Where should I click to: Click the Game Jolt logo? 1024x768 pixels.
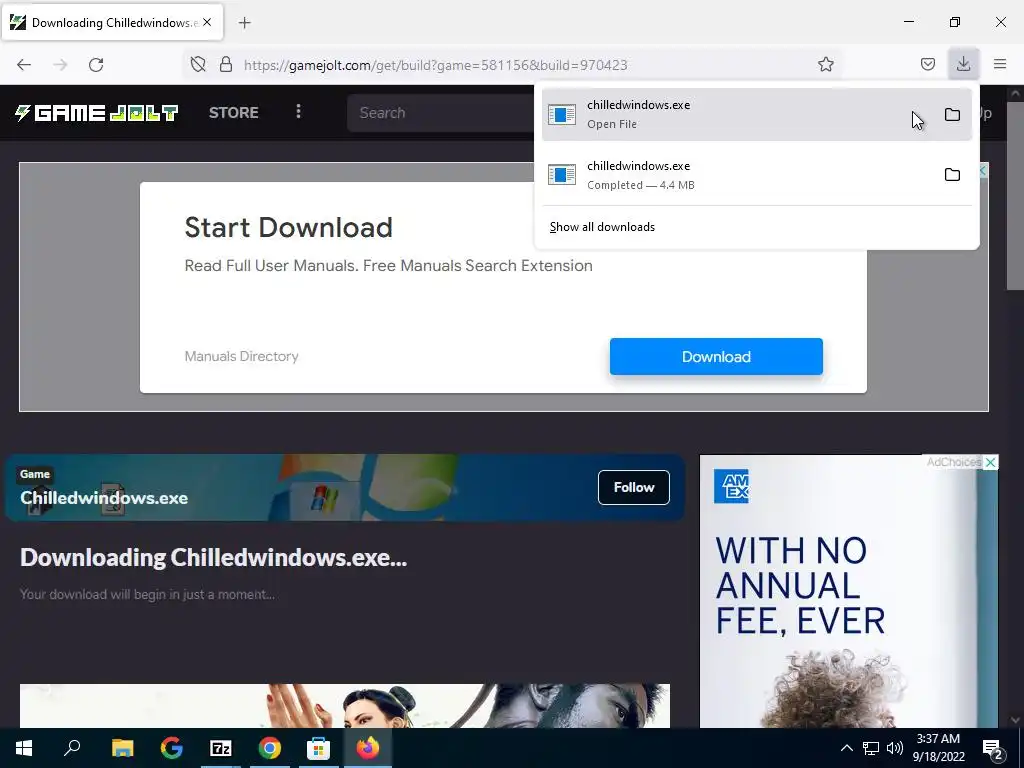[97, 113]
